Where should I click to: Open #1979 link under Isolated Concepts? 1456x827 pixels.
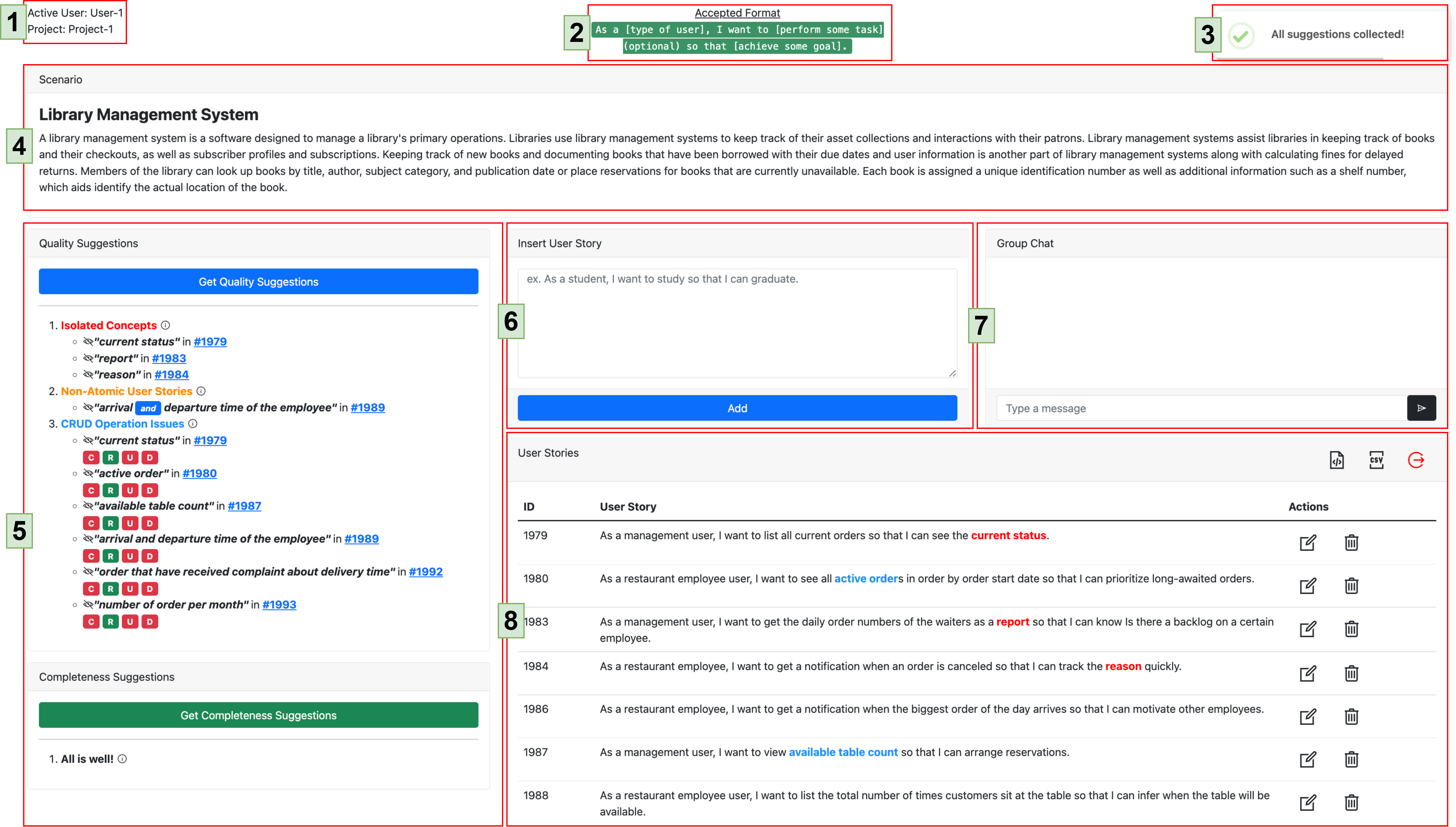[x=210, y=341]
